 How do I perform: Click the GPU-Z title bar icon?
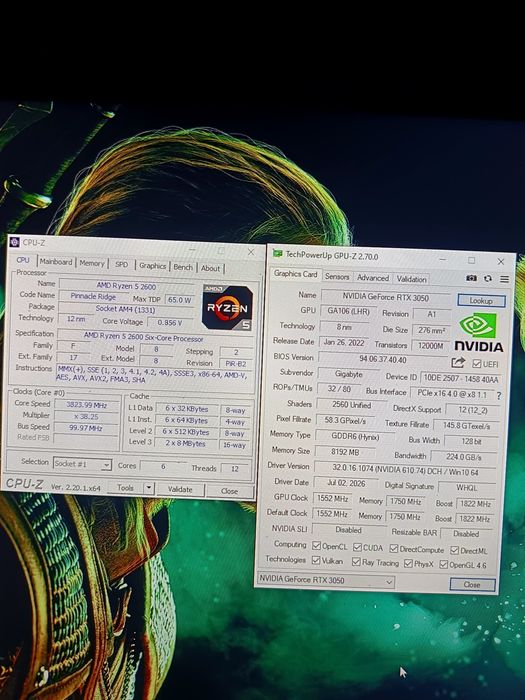tap(278, 254)
